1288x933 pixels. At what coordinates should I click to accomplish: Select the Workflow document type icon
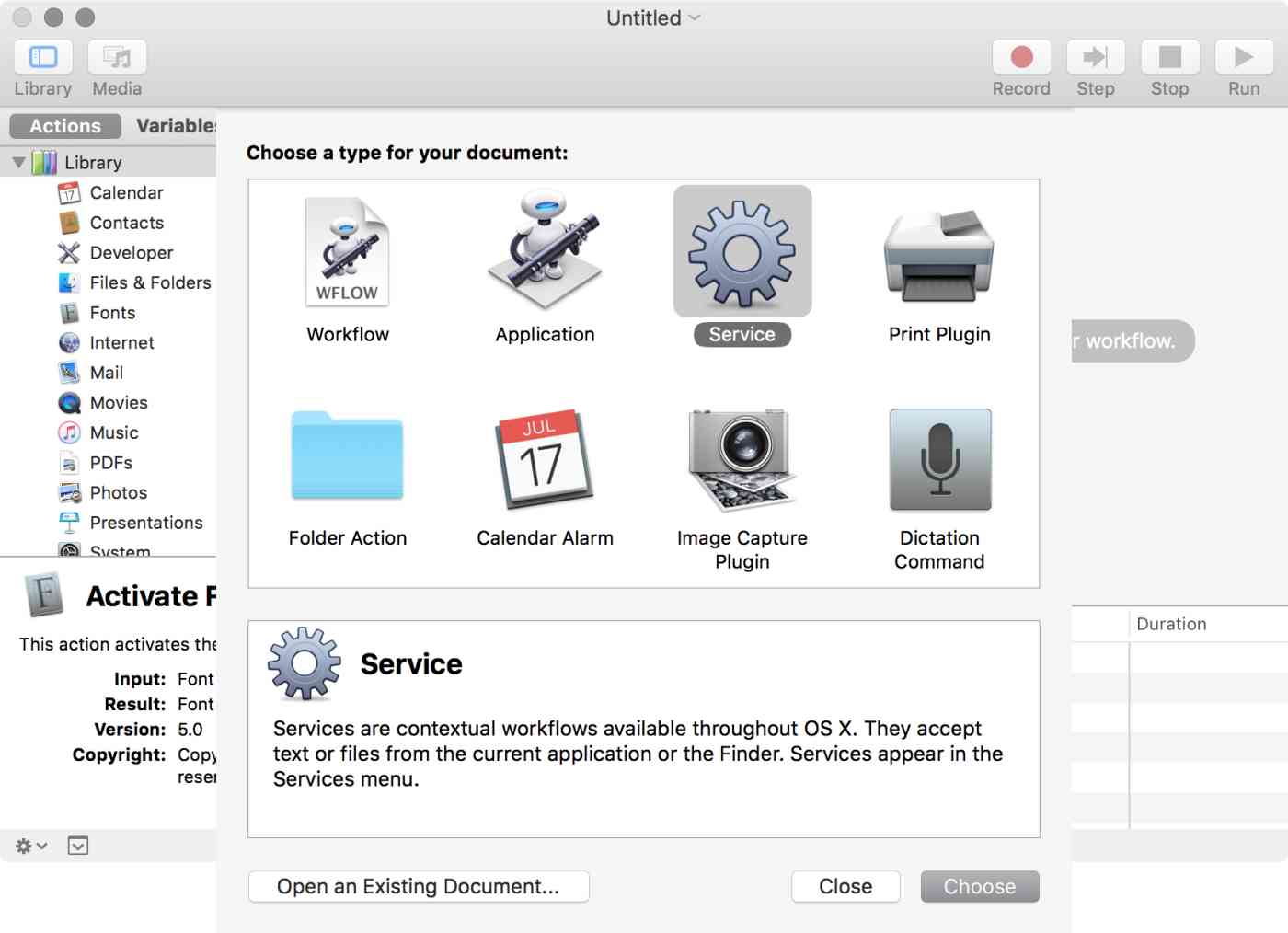(347, 251)
